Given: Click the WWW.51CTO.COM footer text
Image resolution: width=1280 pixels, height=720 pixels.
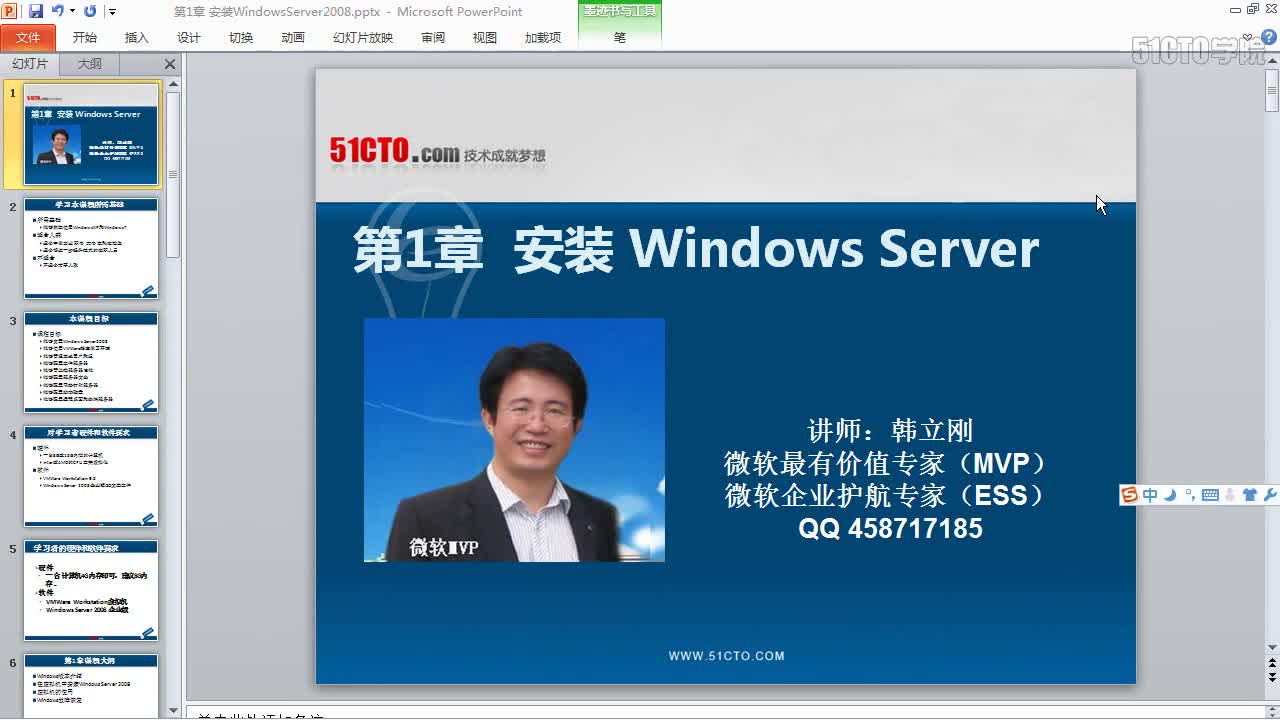Looking at the screenshot, I should (x=727, y=656).
